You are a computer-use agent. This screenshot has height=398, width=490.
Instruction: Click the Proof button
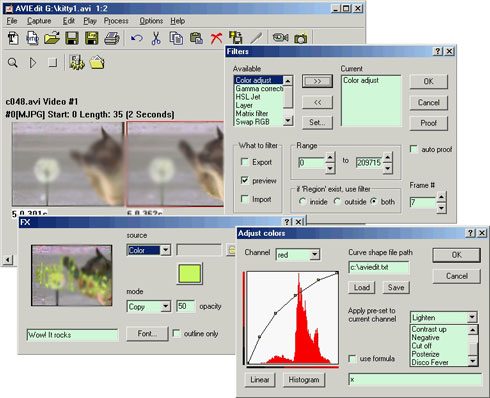tap(428, 123)
